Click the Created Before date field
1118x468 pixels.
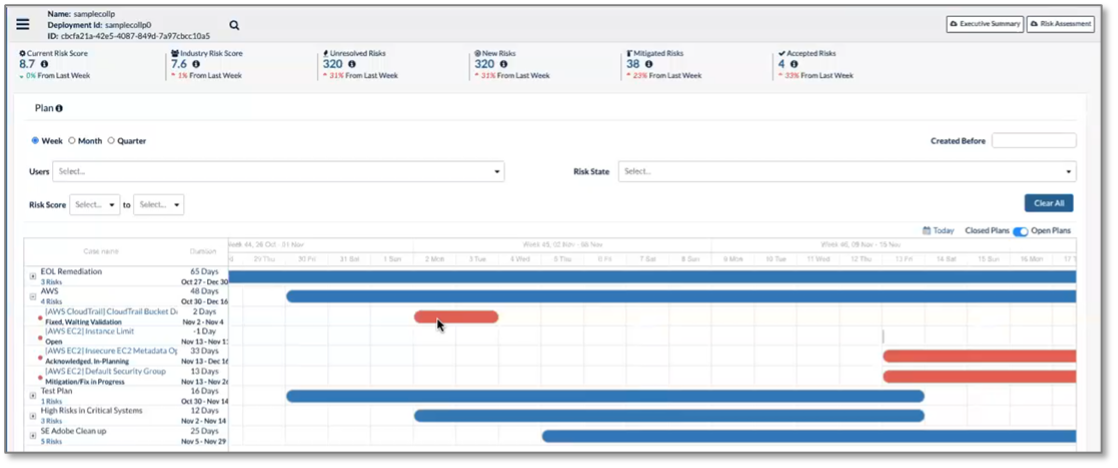[x=1033, y=141]
